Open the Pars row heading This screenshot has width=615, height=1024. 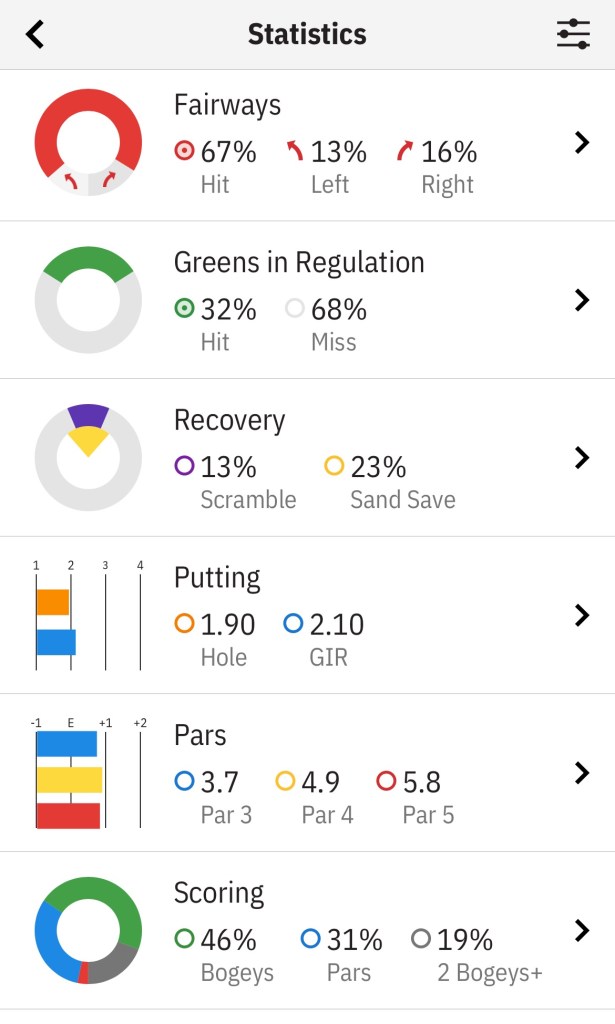click(x=200, y=735)
